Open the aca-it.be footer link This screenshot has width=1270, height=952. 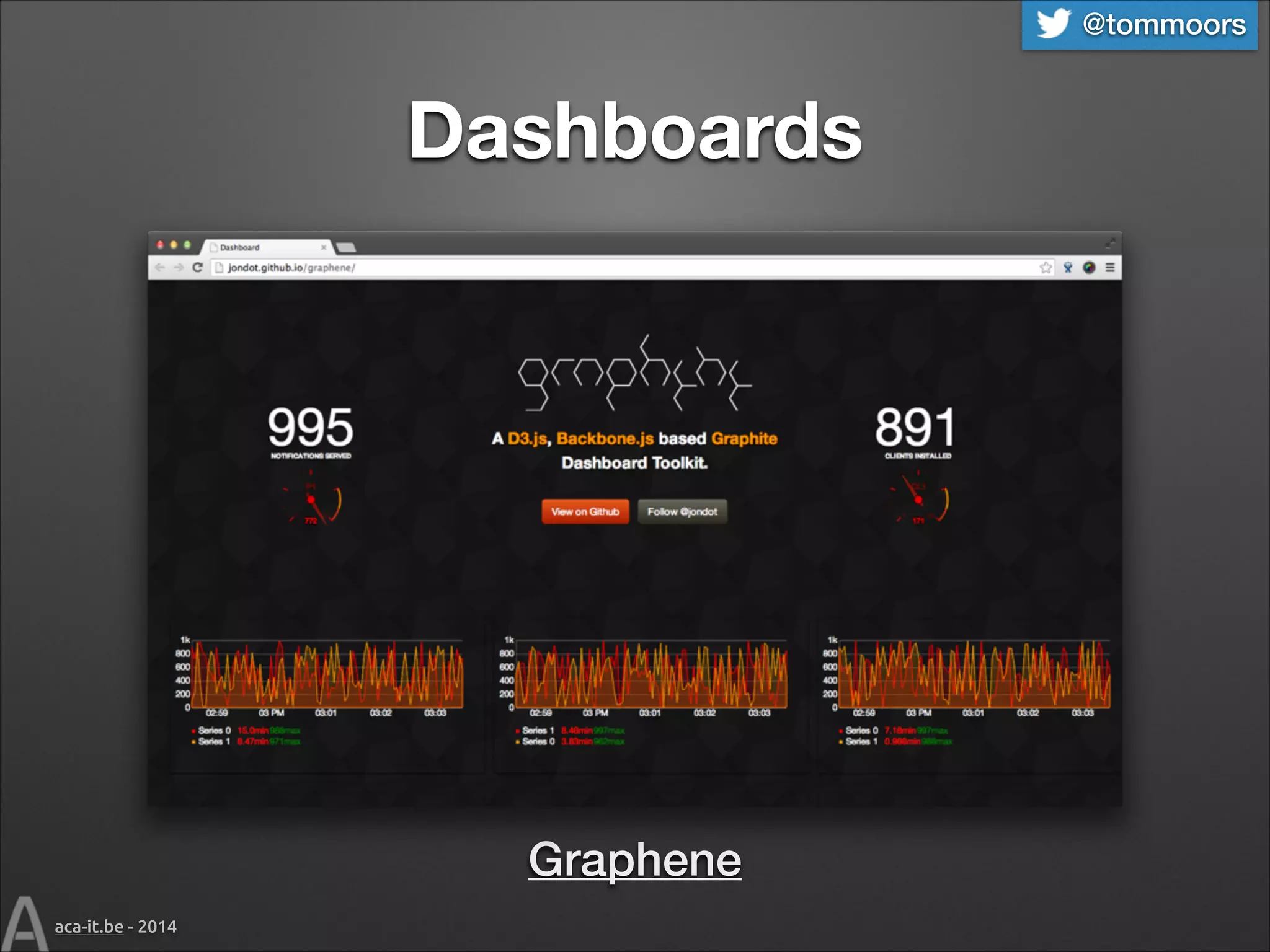coord(89,927)
